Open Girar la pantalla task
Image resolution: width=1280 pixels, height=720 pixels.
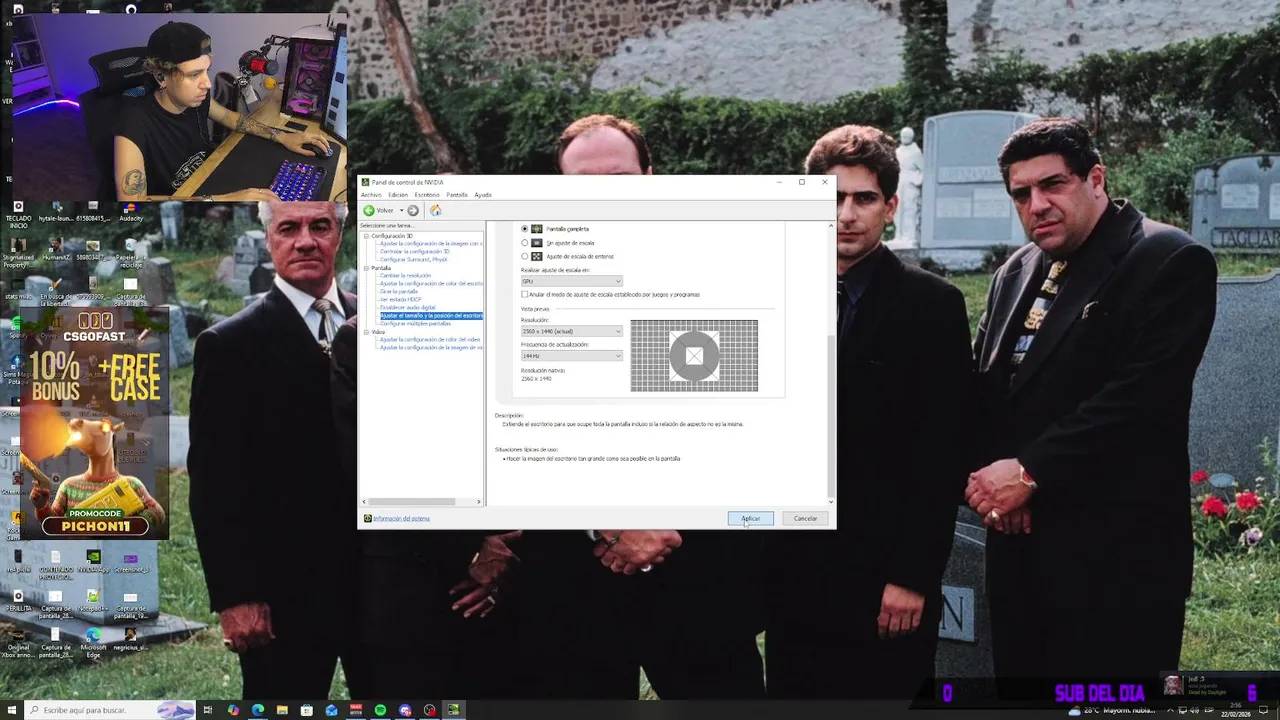click(x=398, y=292)
